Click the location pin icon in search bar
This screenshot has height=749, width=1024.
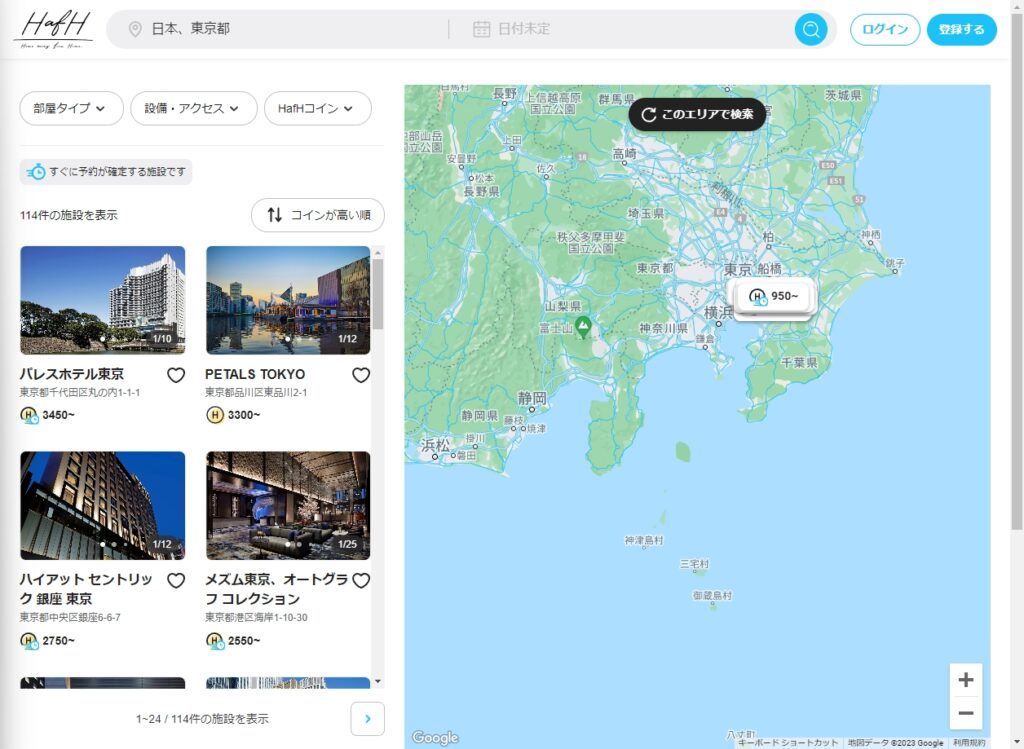[135, 29]
